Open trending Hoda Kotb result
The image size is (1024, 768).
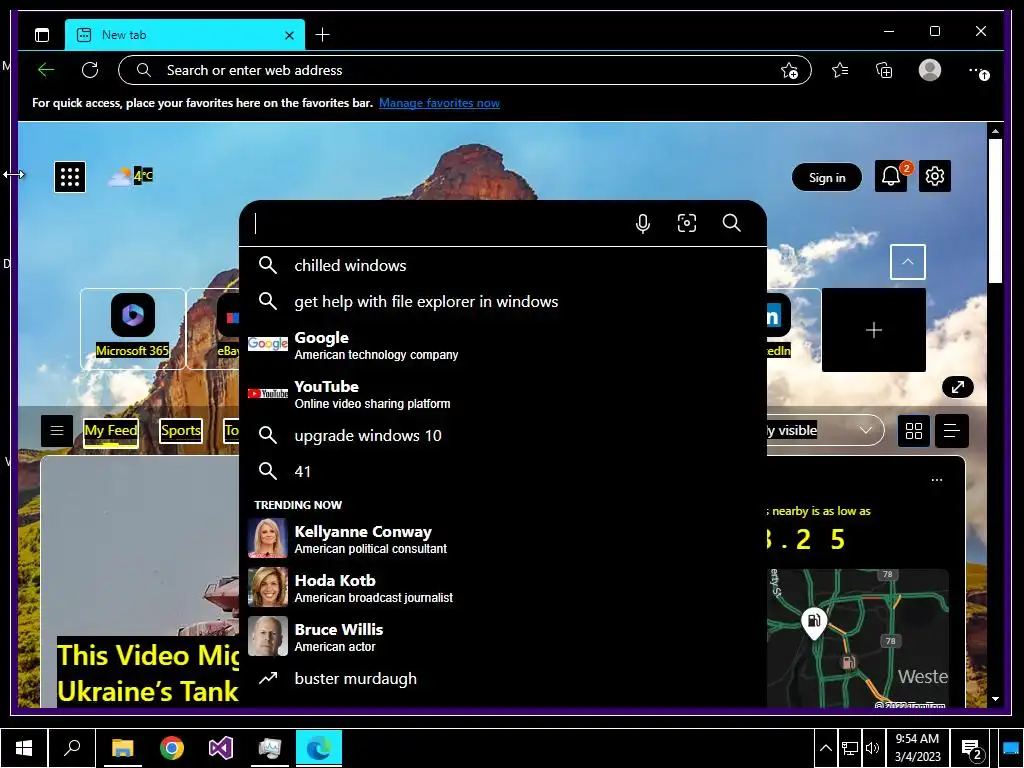(x=503, y=588)
